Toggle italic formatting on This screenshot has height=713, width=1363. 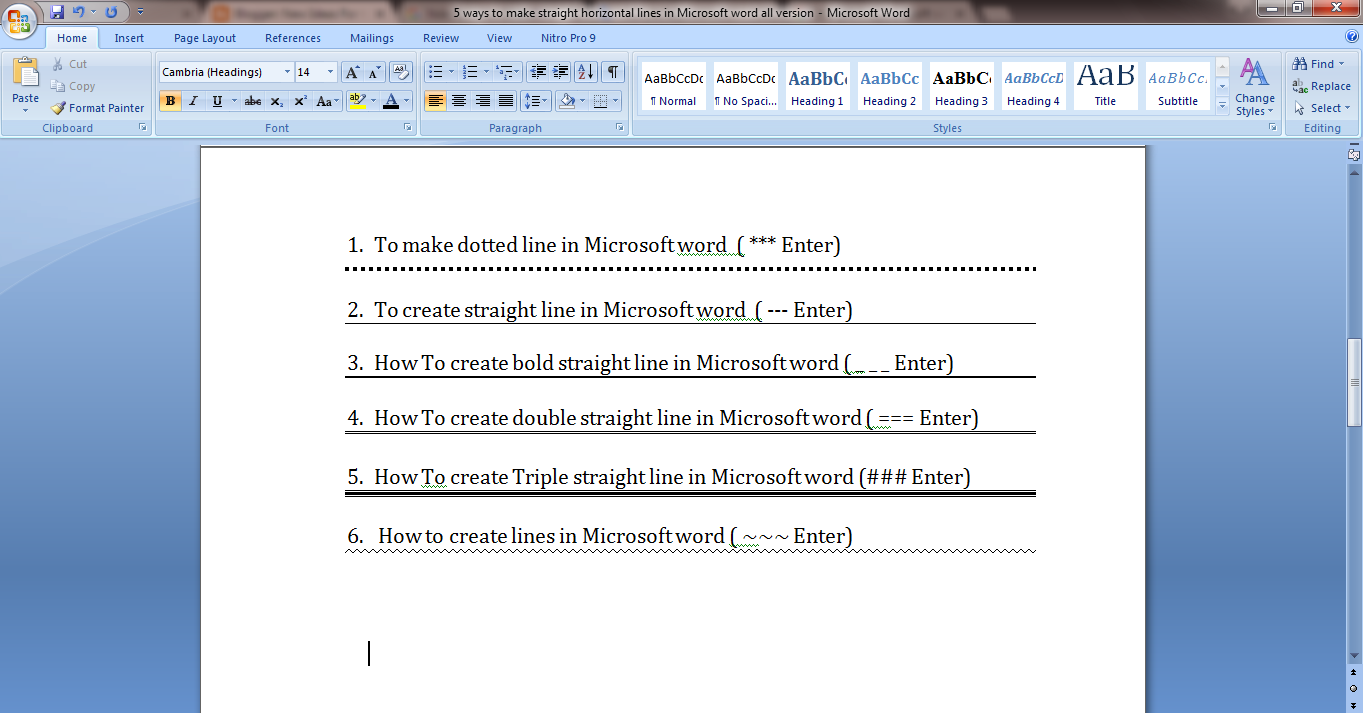pyautogui.click(x=193, y=101)
